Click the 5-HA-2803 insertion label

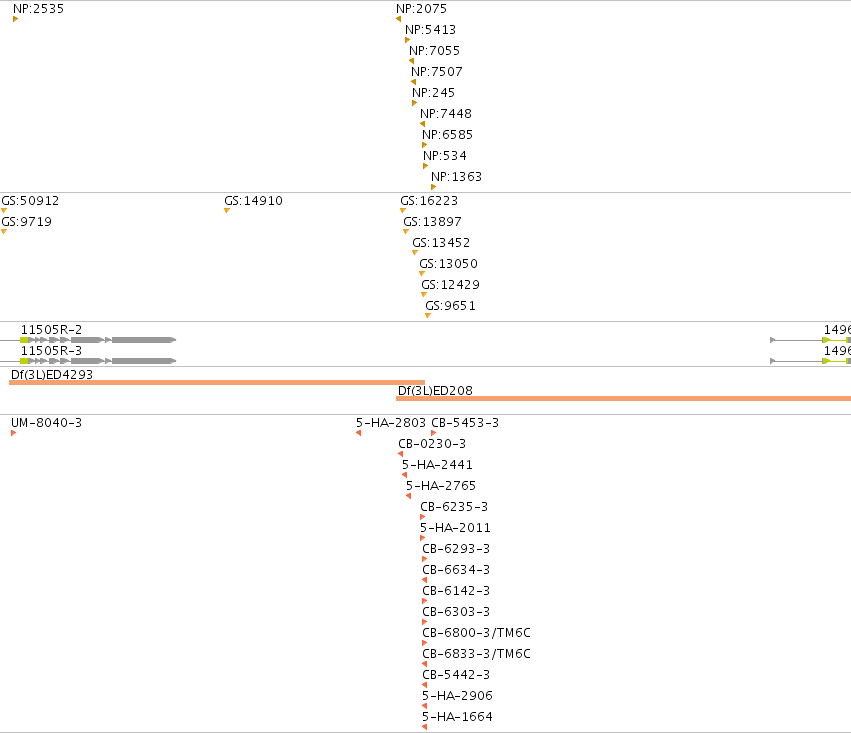391,423
